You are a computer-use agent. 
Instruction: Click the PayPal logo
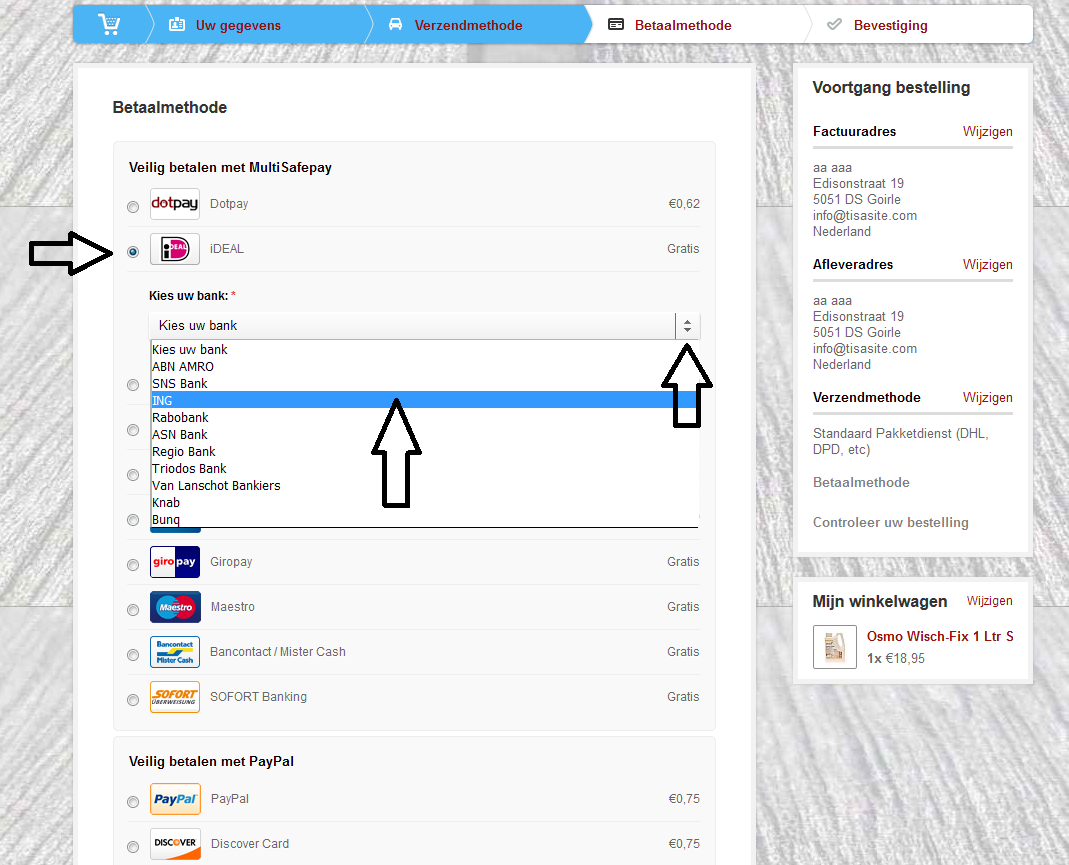pyautogui.click(x=175, y=799)
